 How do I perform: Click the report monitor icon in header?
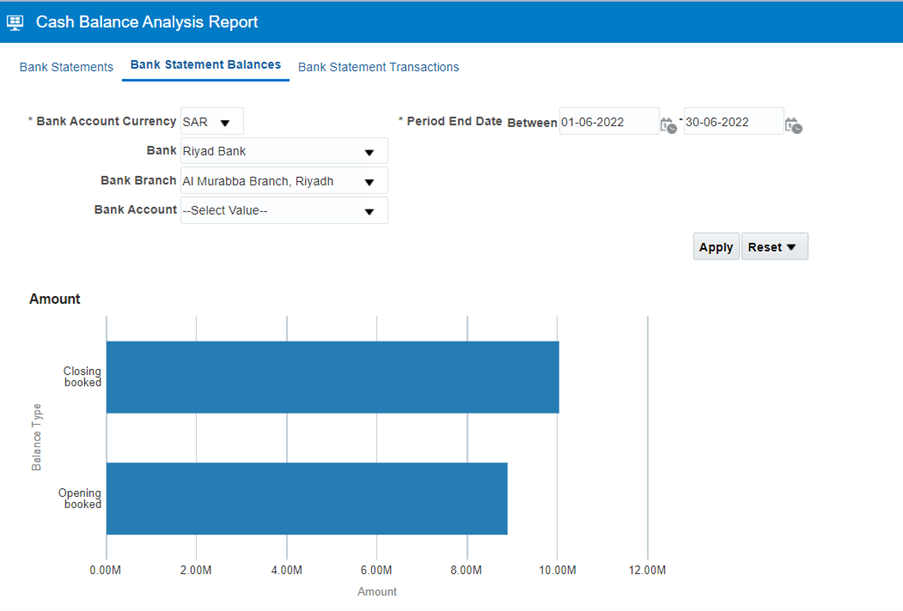[15, 22]
